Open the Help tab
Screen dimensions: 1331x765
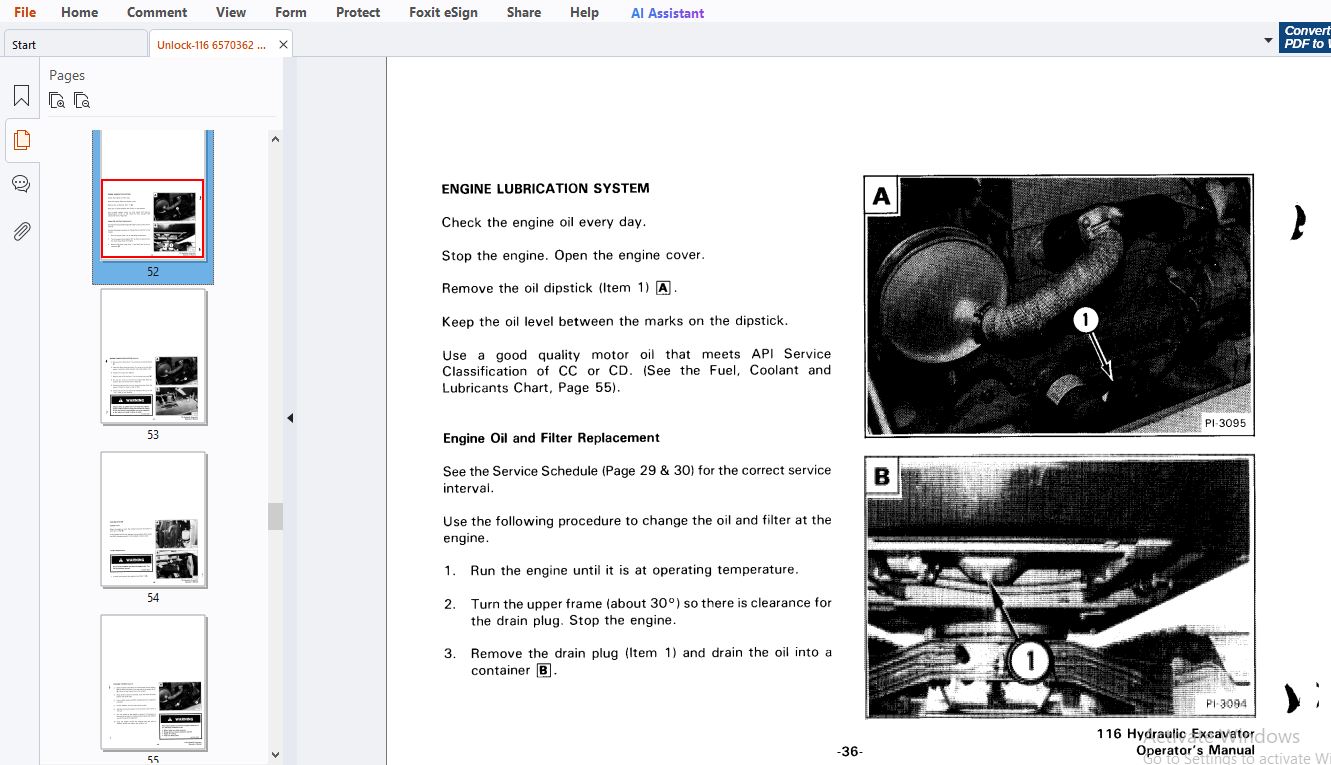[x=584, y=12]
